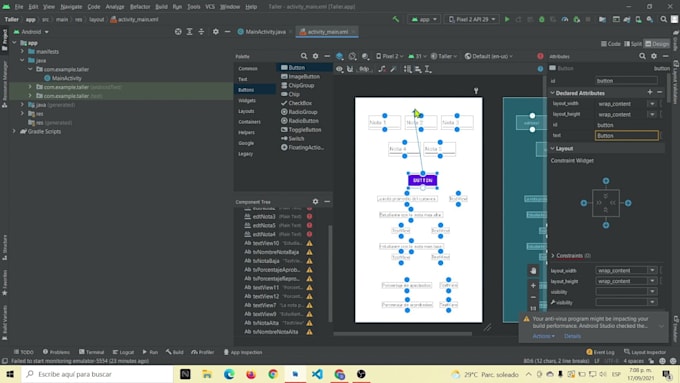This screenshot has height=383, width=680.
Task: Open Palette settings gear
Action: 315,56
